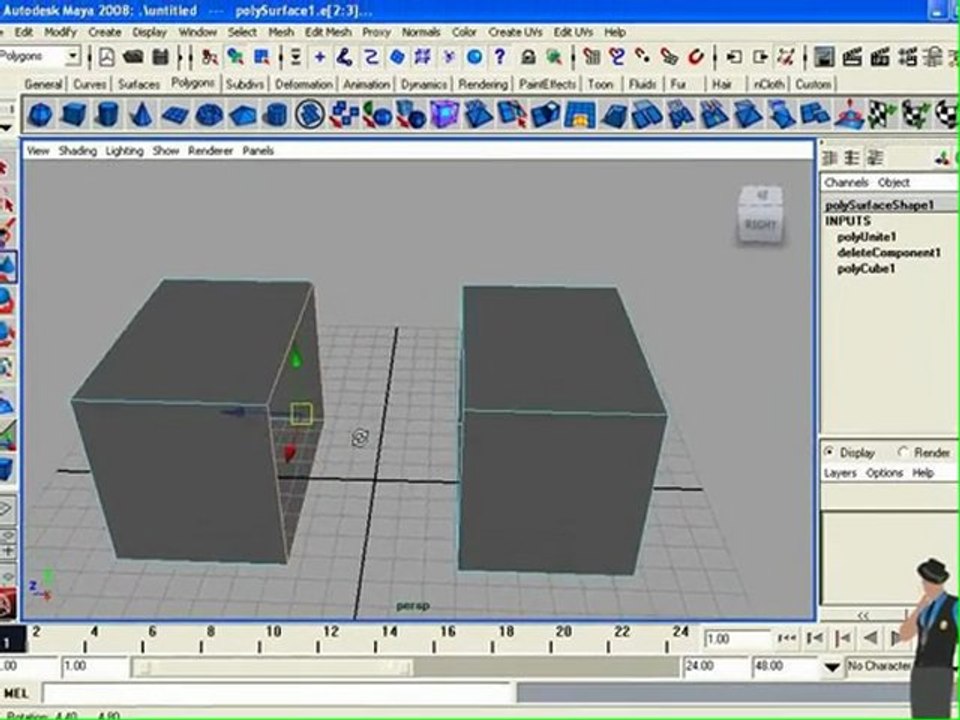Select by hierarchy mode icon
Screen dimensions: 960x720
[209, 57]
